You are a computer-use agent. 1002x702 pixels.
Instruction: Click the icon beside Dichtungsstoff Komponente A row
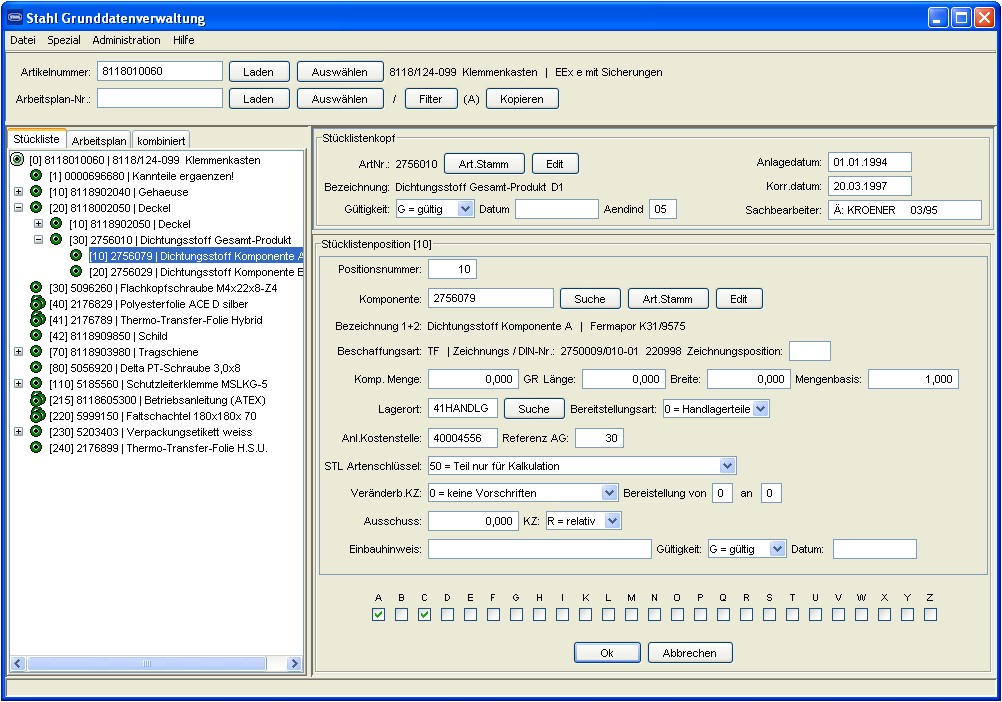point(76,256)
